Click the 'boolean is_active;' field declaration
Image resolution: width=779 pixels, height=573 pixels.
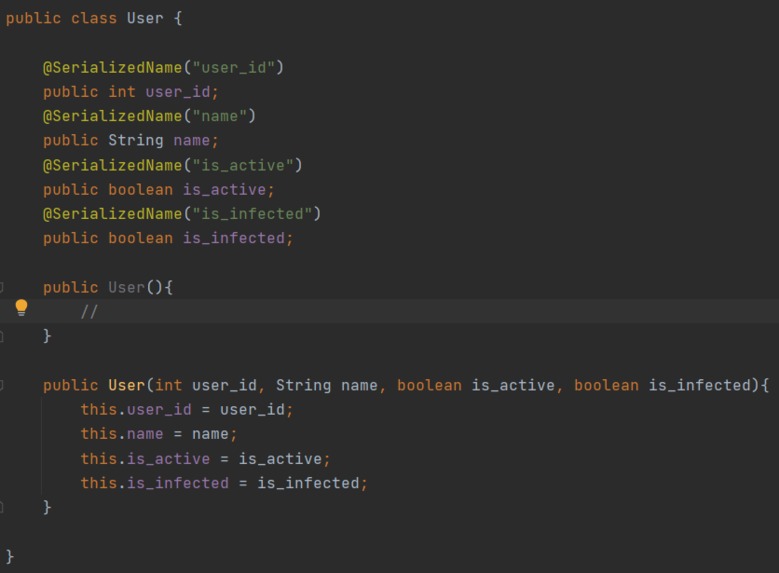tap(191, 189)
